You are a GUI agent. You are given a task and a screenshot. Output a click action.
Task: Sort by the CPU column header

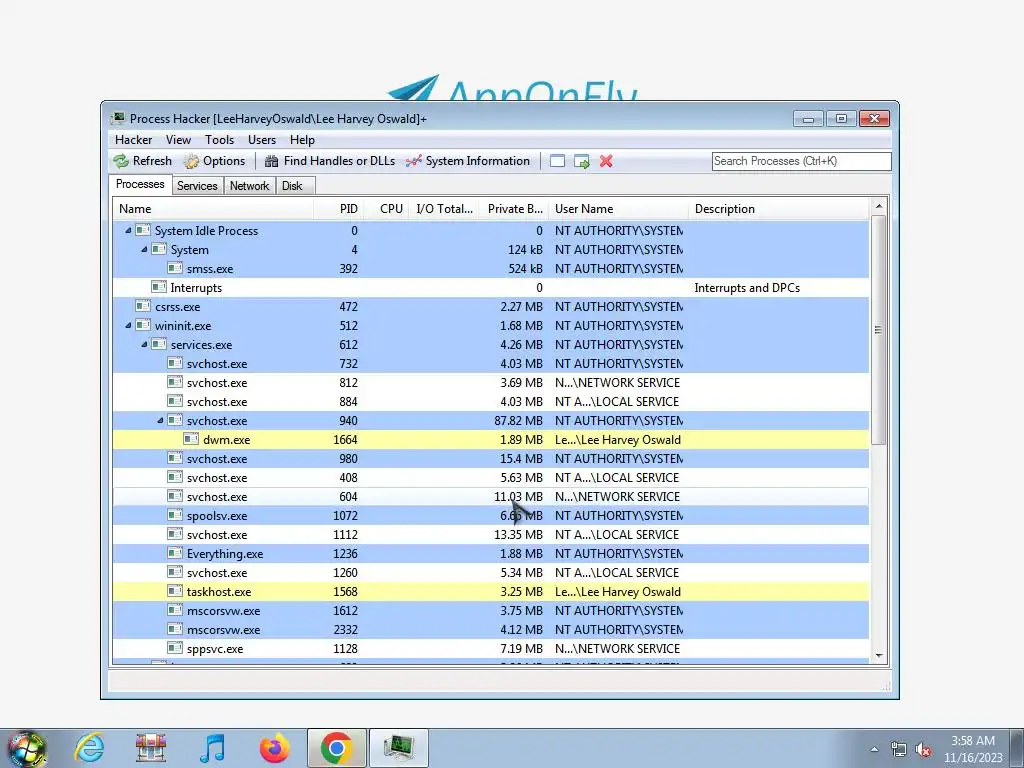[386, 209]
